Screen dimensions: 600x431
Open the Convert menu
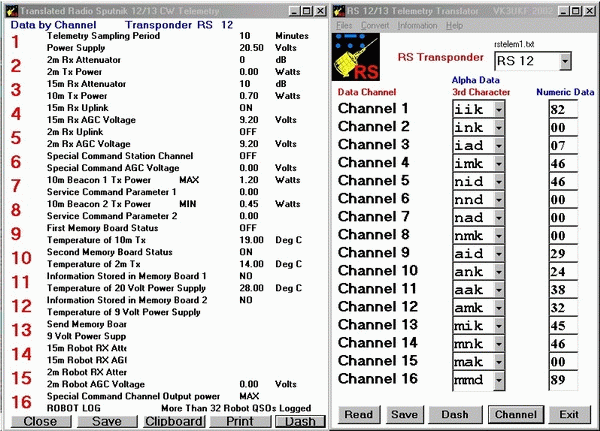coord(375,26)
